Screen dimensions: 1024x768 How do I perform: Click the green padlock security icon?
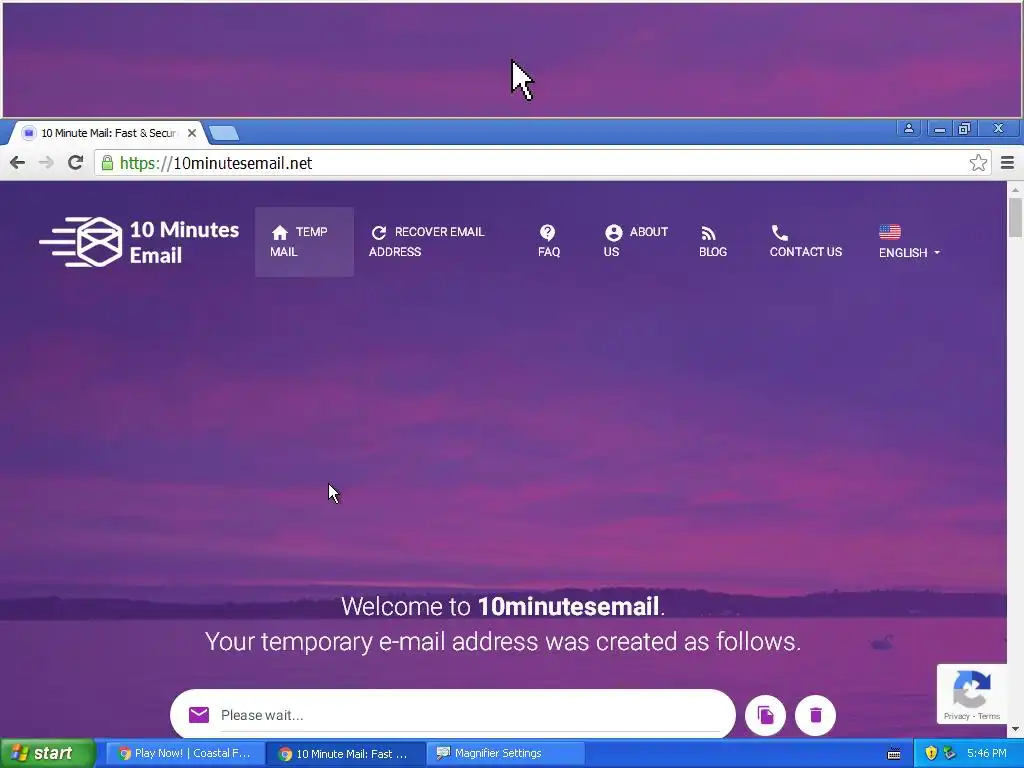click(107, 163)
